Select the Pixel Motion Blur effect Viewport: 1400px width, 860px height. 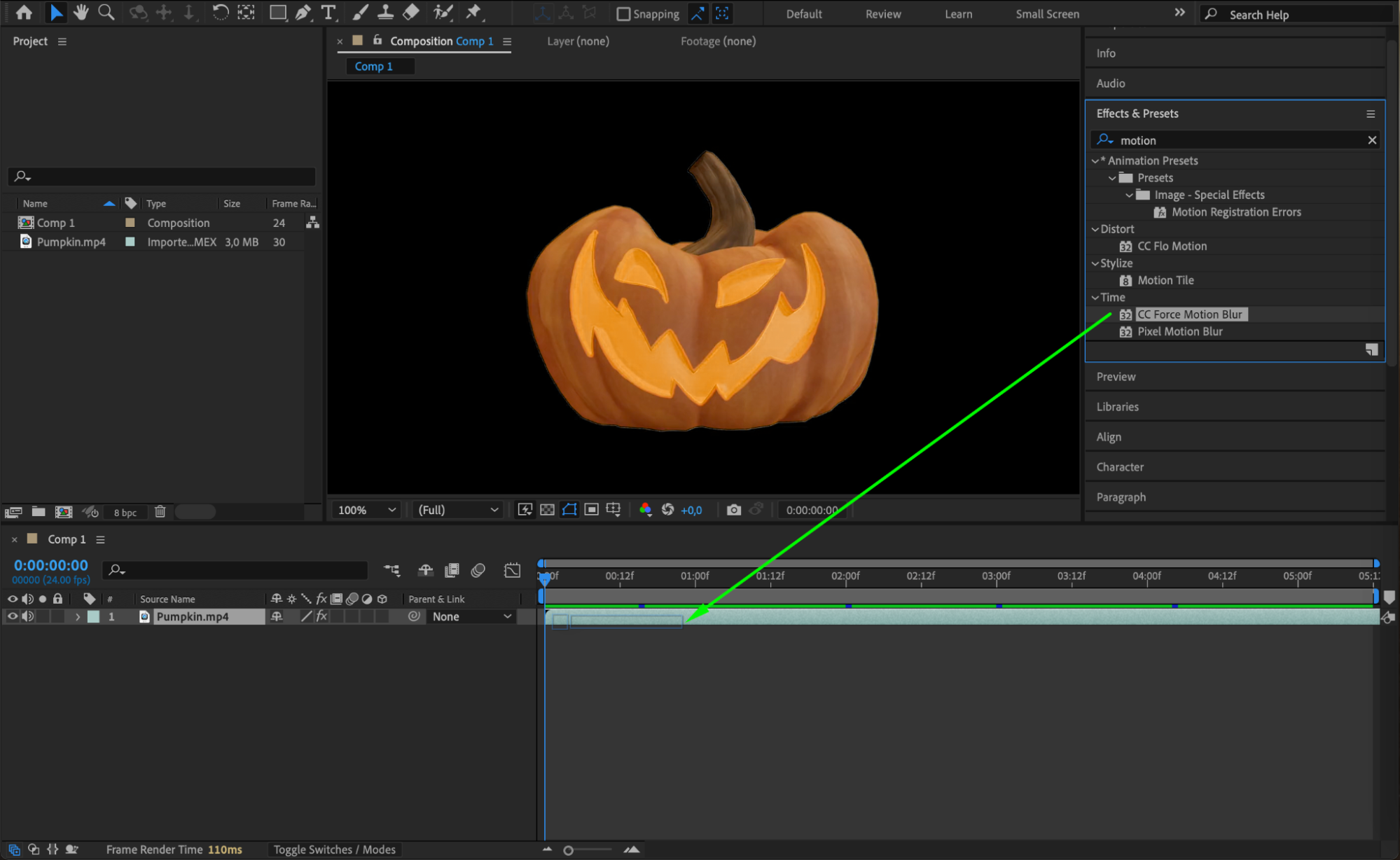tap(1179, 332)
